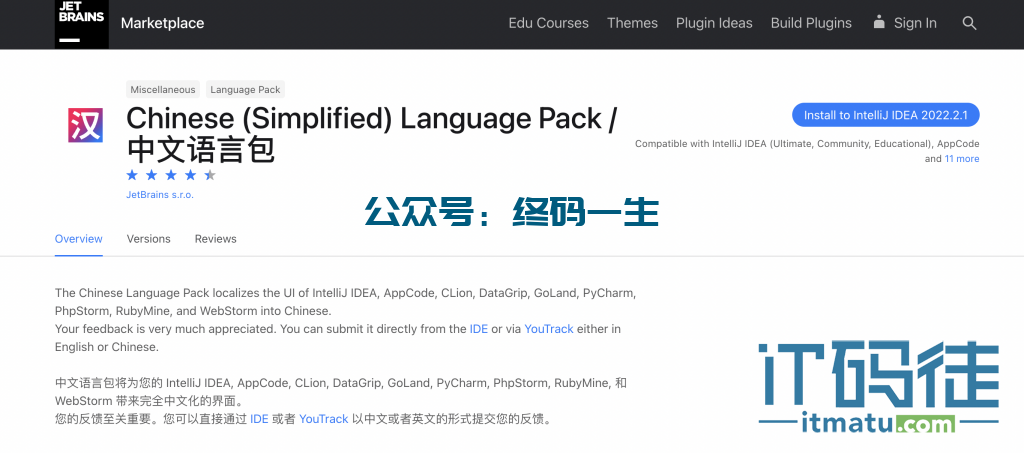
Task: Open the Marketplace home link
Action: tap(162, 23)
